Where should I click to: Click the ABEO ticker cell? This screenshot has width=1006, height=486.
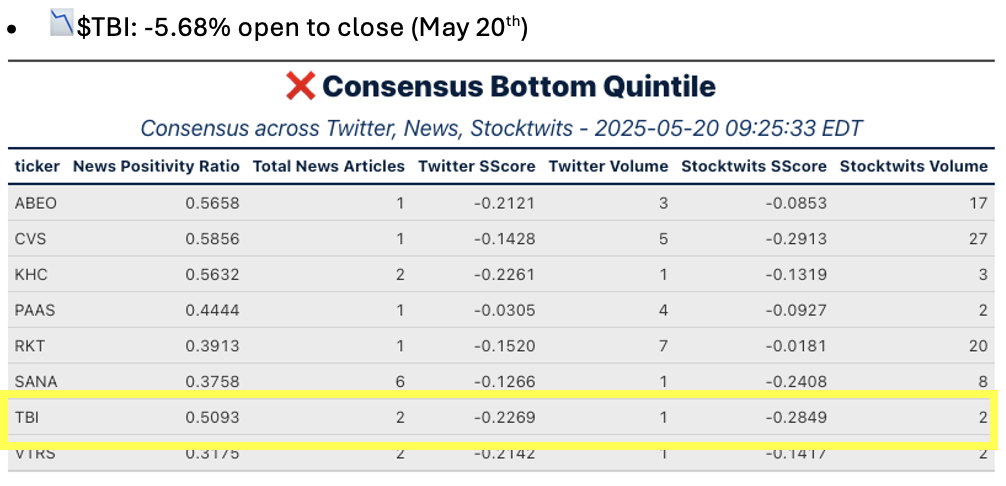pyautogui.click(x=36, y=203)
